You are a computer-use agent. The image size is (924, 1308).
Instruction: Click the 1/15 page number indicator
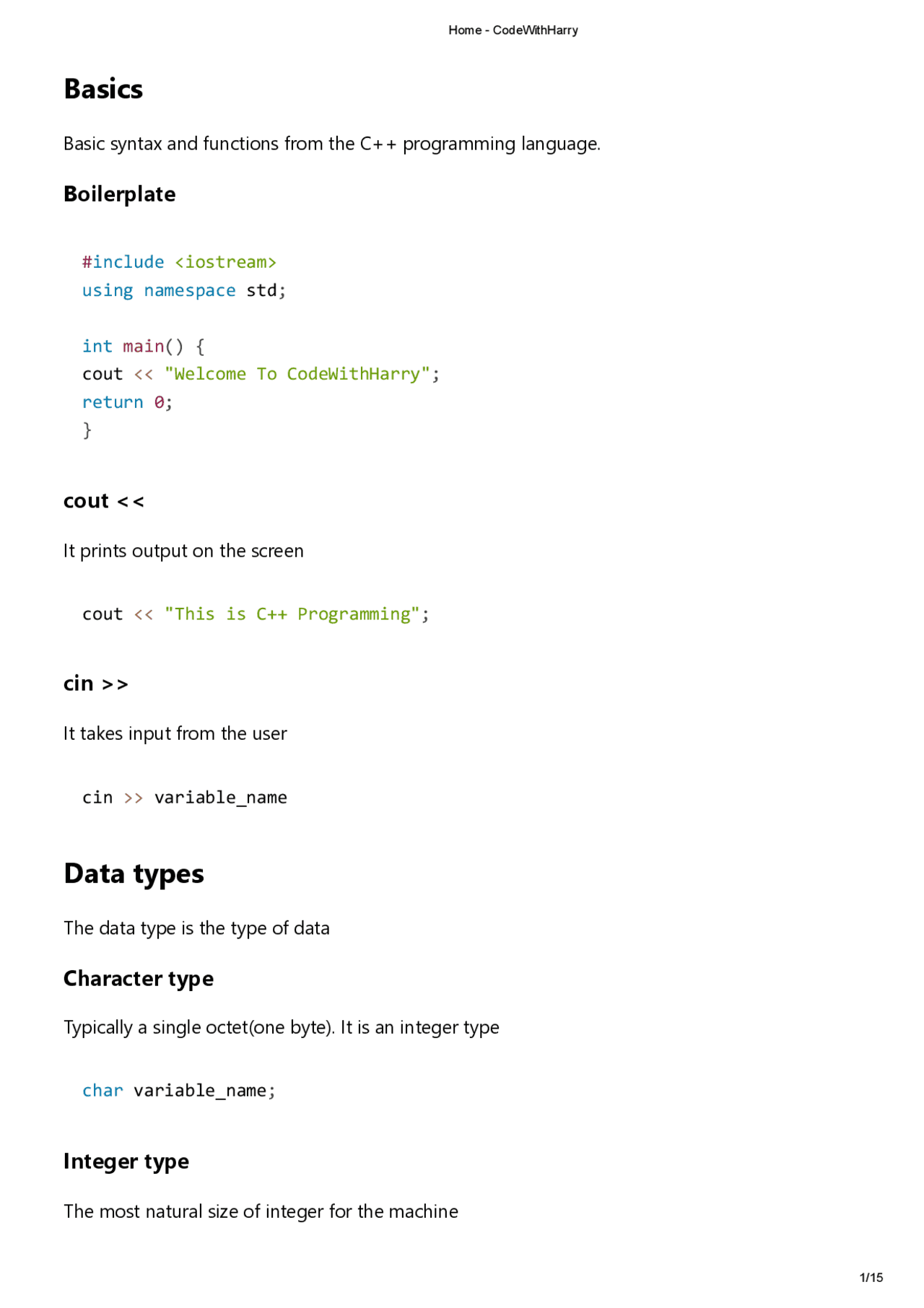point(871,1278)
